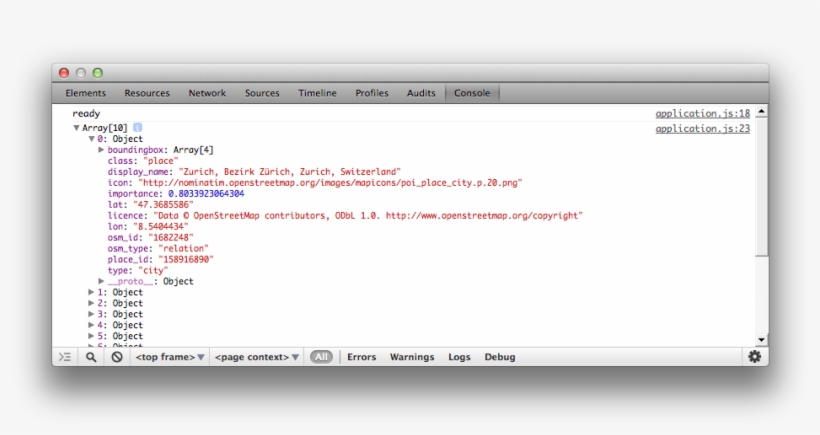820x435 pixels.
Task: Open the application.js:18 source link
Action: click(702, 114)
